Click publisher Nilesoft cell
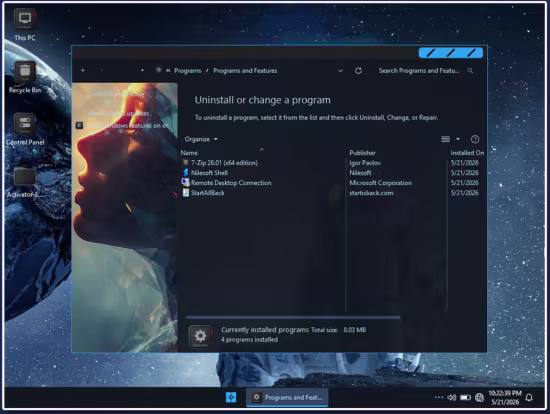The height and width of the screenshot is (414, 550). 360,173
